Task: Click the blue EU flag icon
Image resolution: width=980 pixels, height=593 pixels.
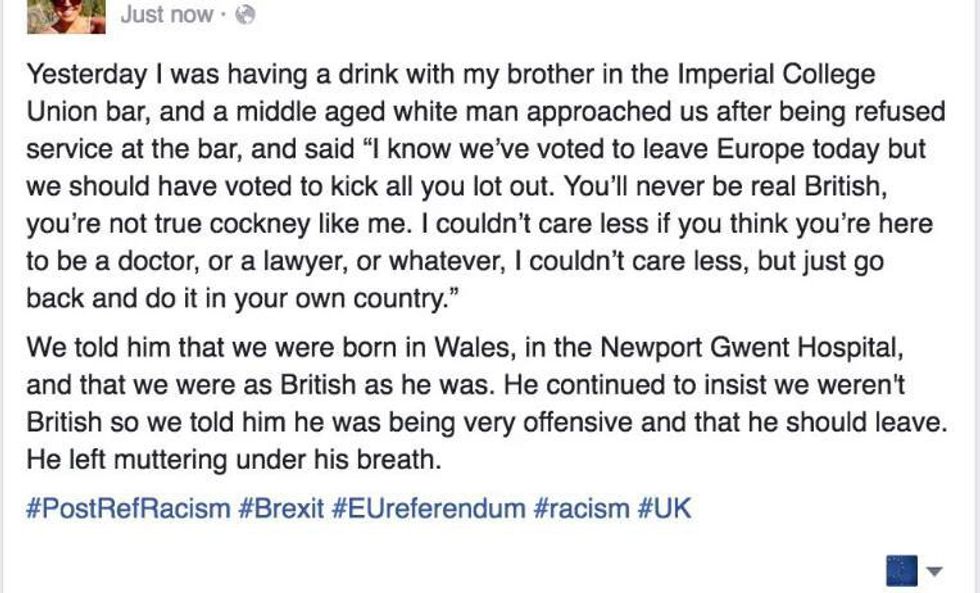Action: coord(901,570)
